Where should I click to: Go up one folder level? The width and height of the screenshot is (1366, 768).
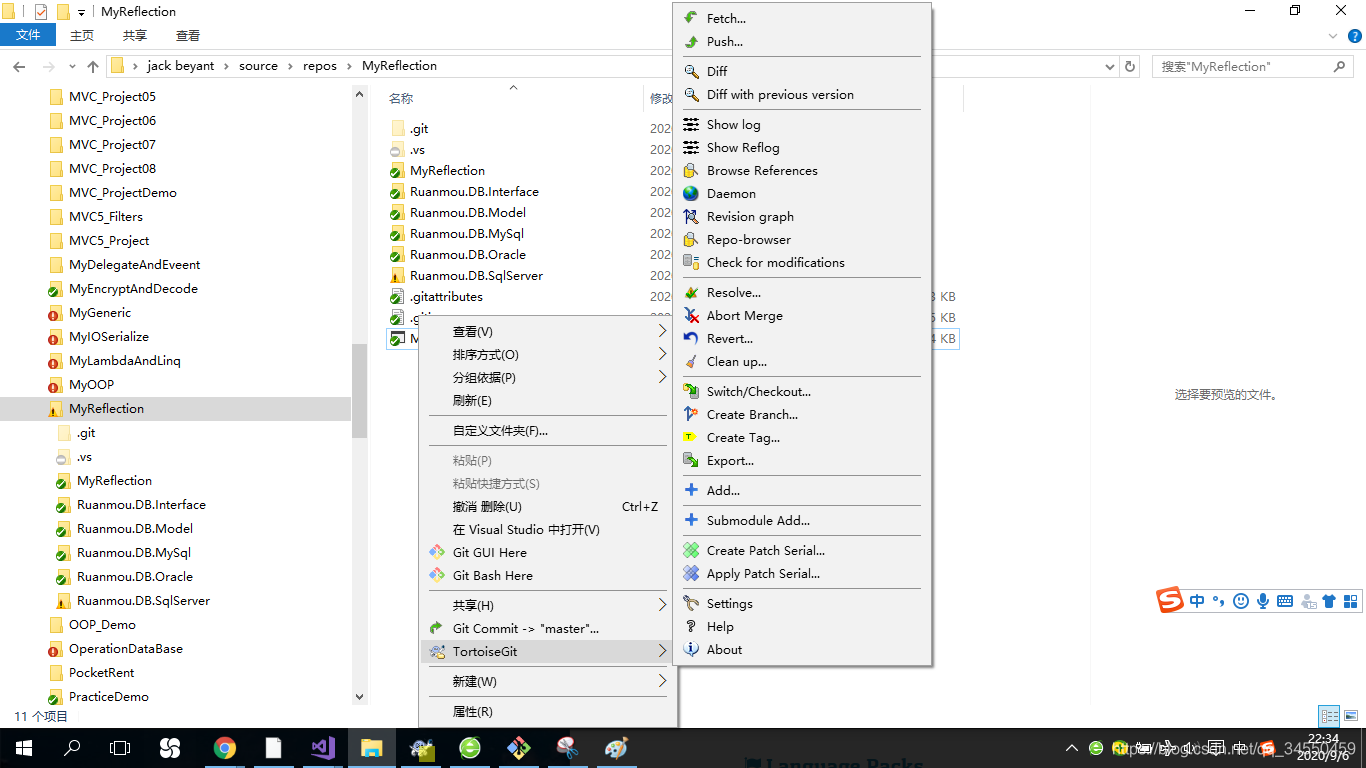pos(93,66)
